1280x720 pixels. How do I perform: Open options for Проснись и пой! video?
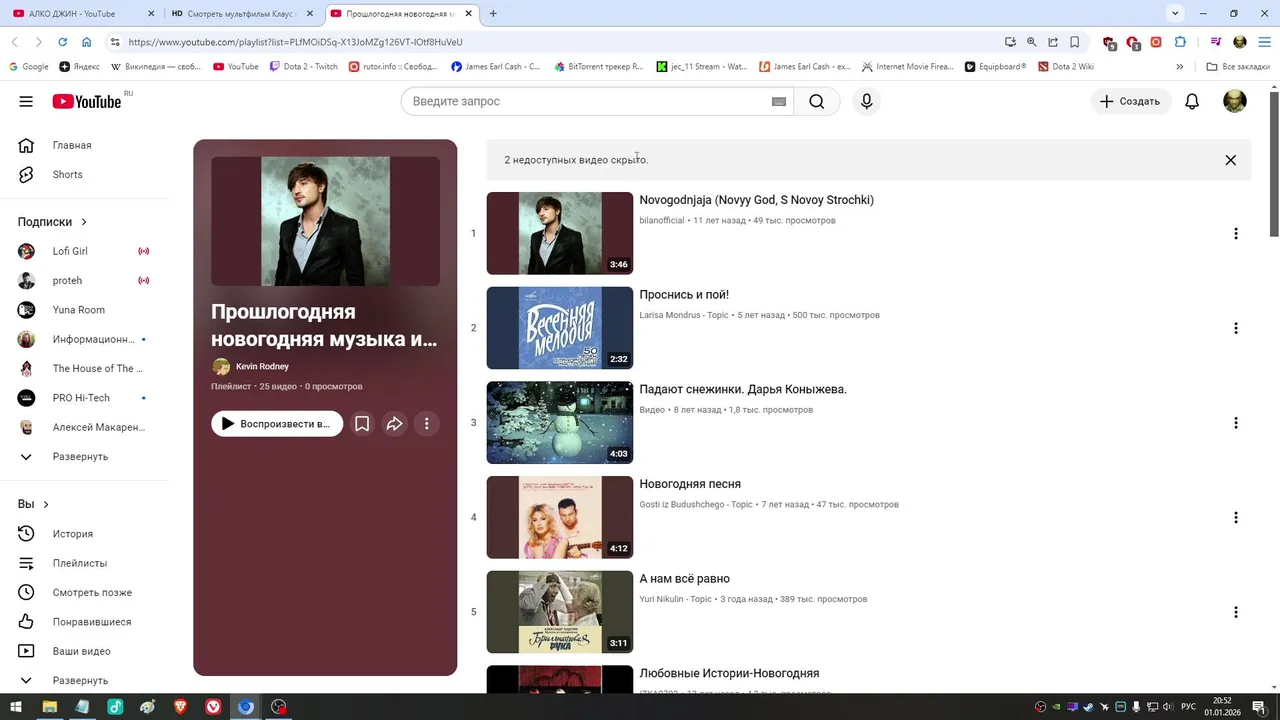[1236, 328]
